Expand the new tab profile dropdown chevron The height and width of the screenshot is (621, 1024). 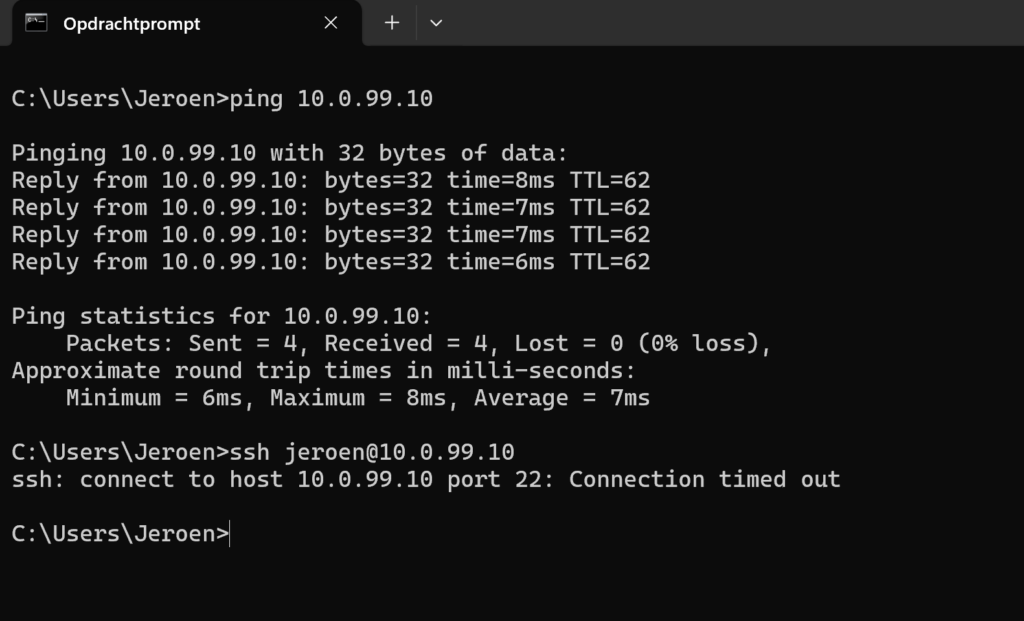[x=436, y=23]
